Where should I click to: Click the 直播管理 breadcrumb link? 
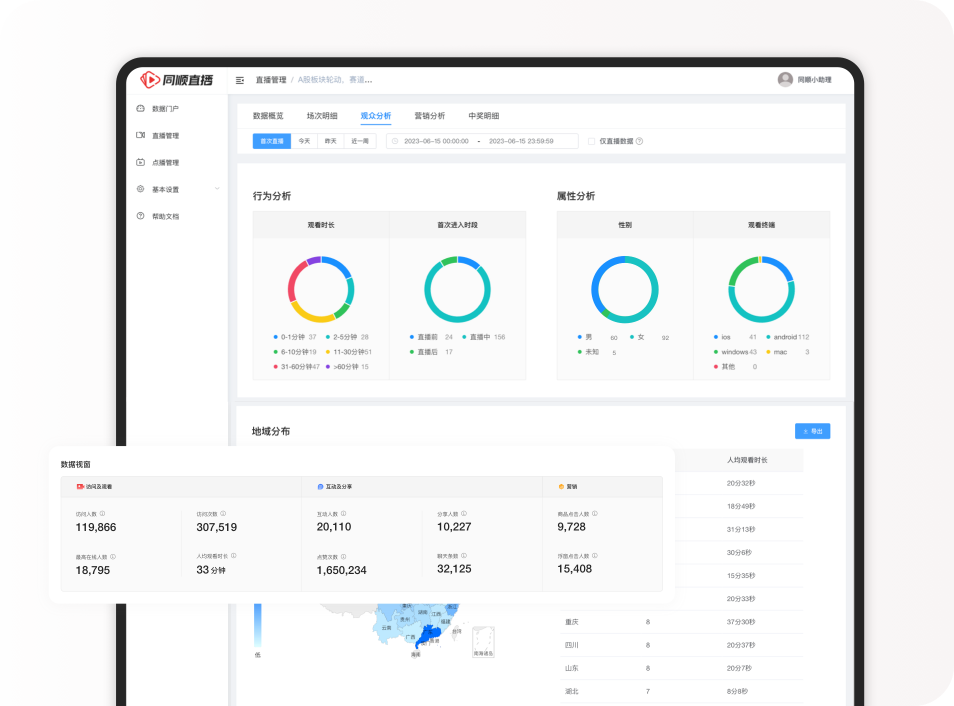coord(270,80)
